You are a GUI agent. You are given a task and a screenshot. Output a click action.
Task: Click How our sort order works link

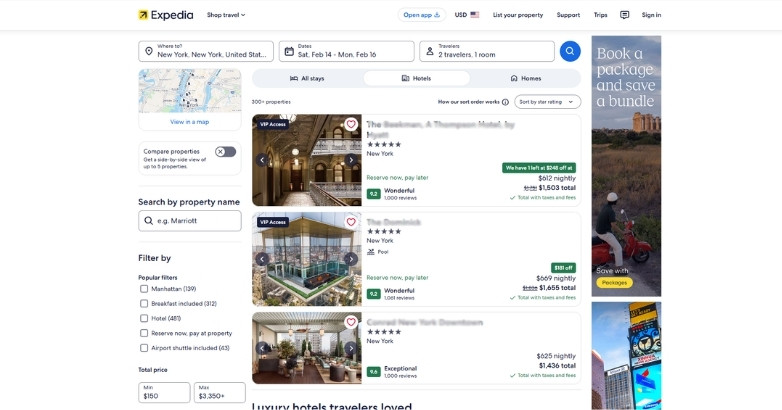coord(468,102)
